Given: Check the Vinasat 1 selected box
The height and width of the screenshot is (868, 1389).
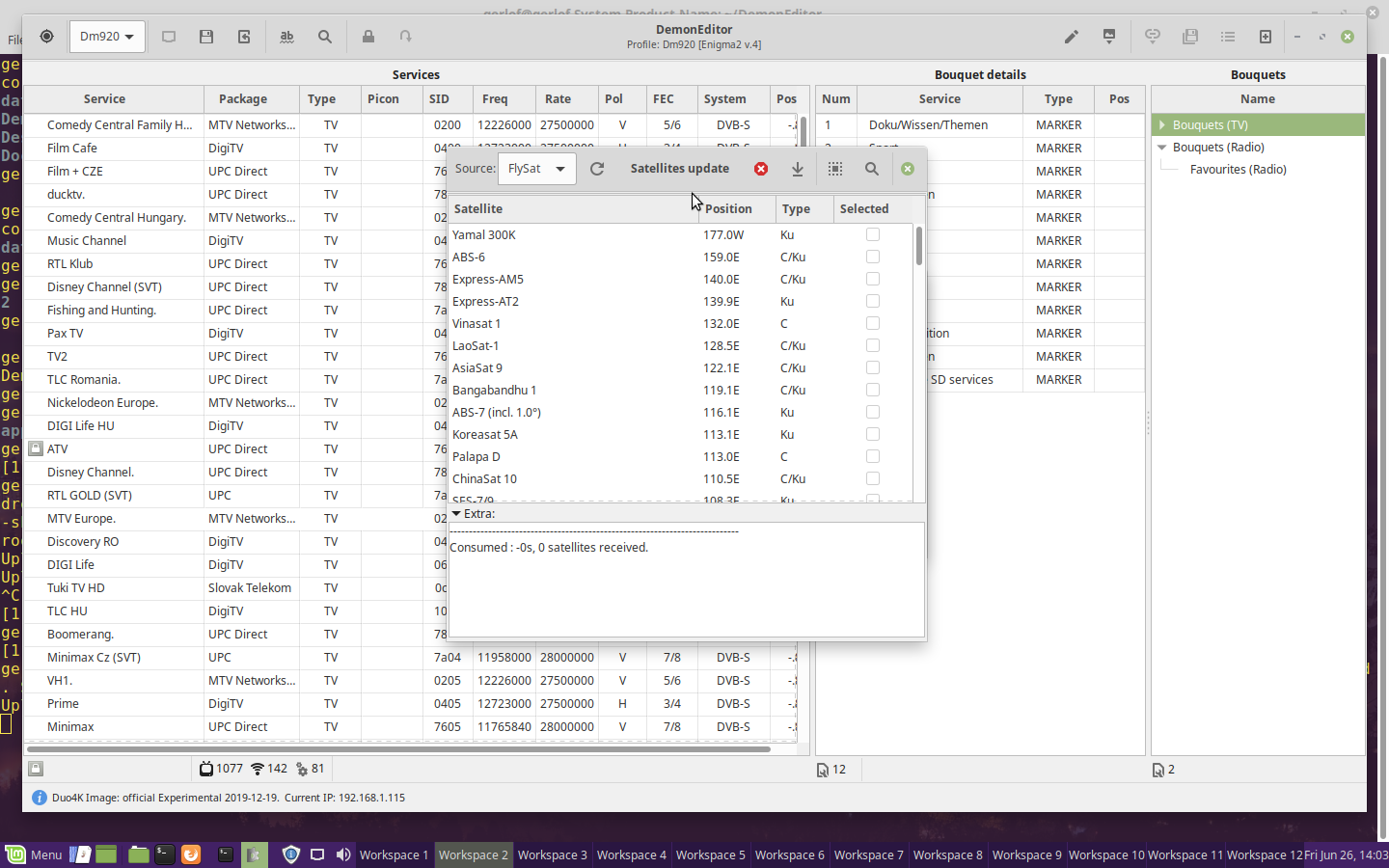Looking at the screenshot, I should [x=873, y=323].
